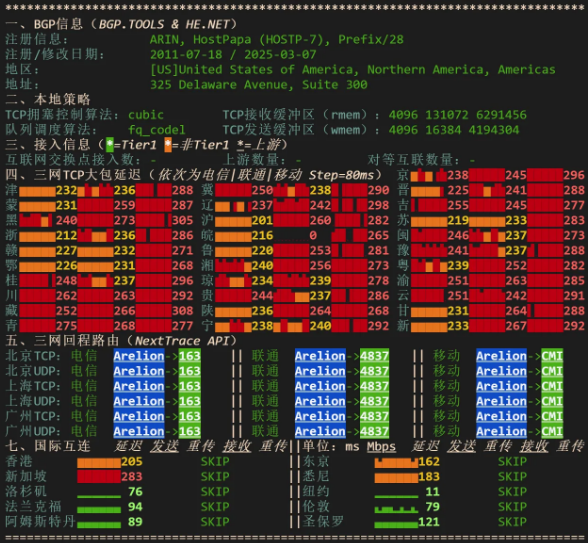Click rmem values '4096 131072 6291456'
The width and height of the screenshot is (588, 543).
(458, 115)
